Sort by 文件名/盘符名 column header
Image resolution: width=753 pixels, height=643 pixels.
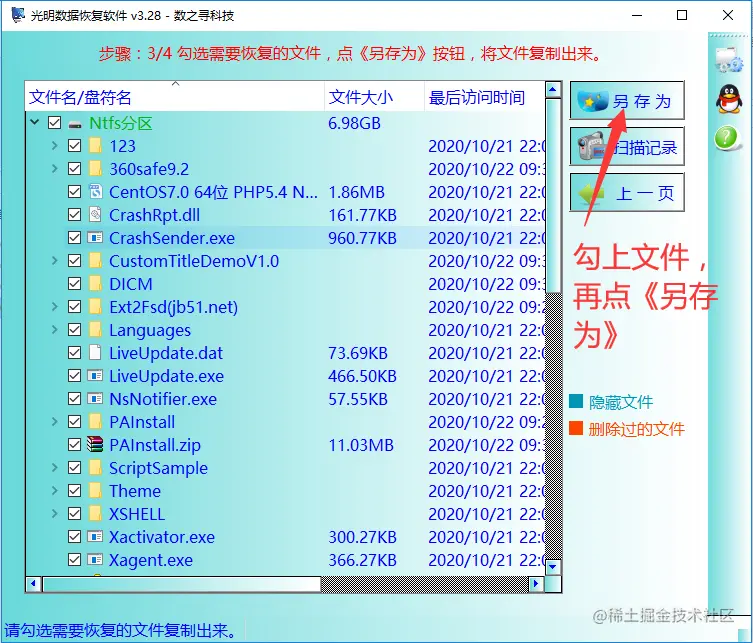click(175, 97)
